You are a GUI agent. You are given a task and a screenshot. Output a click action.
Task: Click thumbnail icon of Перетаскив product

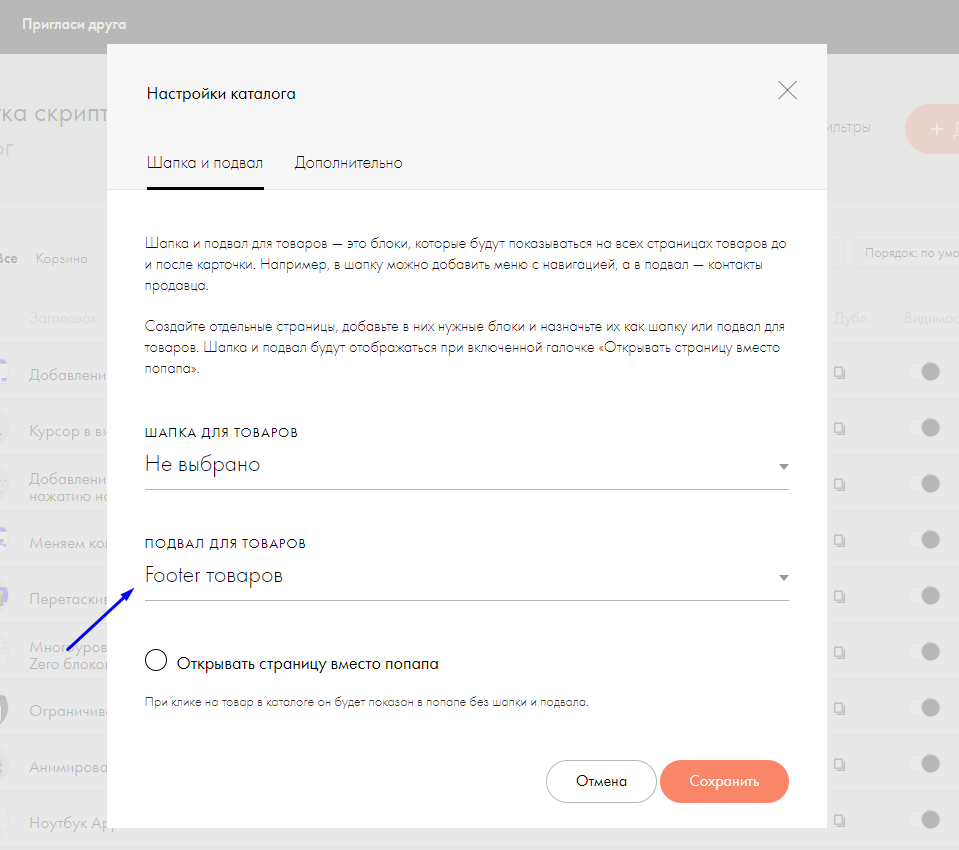click(4, 596)
